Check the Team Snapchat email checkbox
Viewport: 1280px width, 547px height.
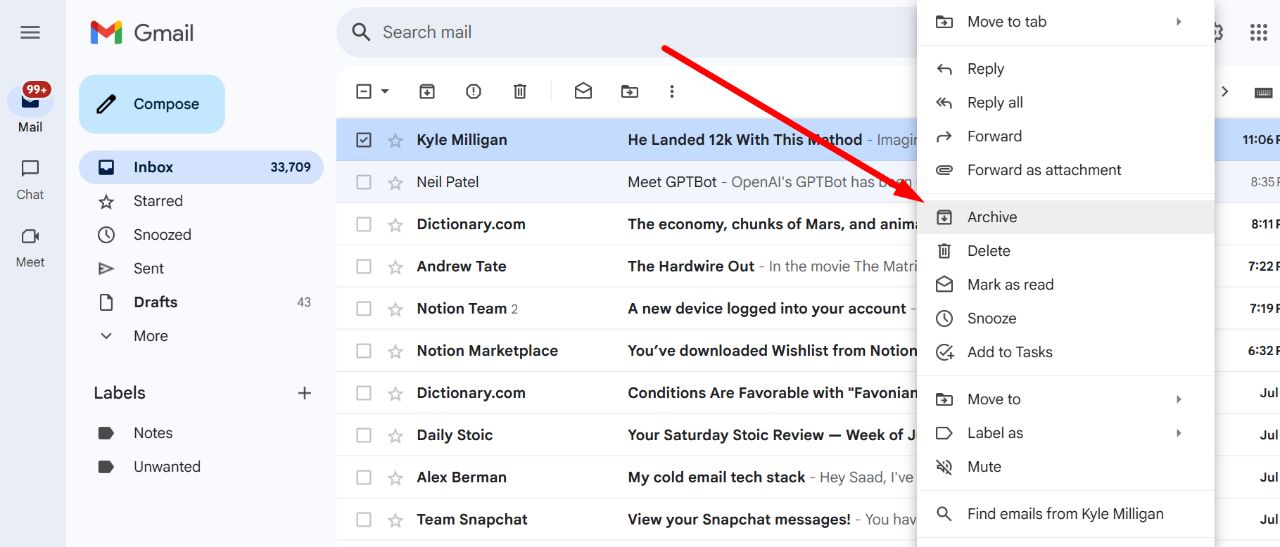(364, 519)
